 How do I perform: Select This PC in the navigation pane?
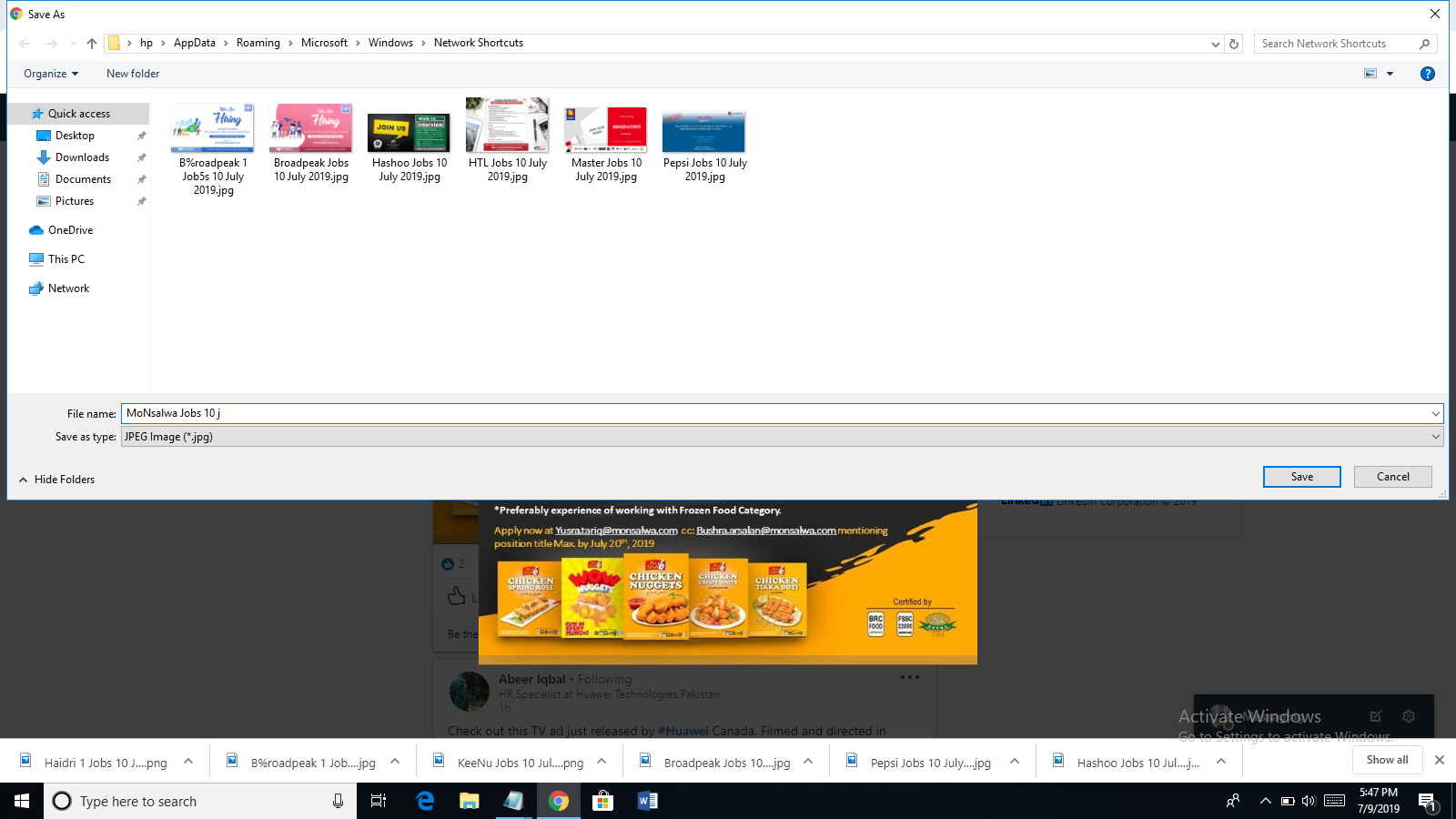[x=66, y=259]
